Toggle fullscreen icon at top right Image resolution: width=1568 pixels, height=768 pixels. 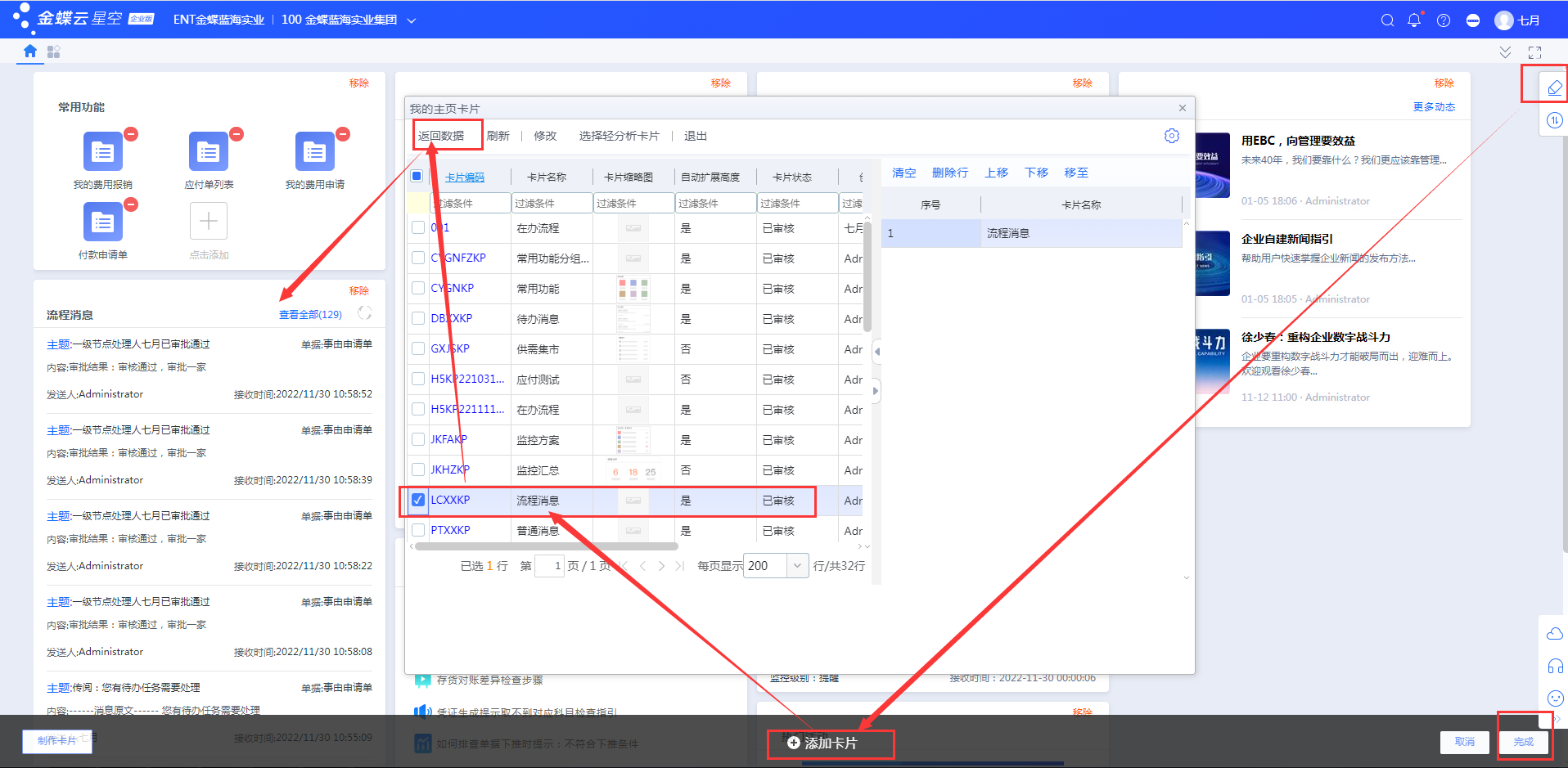click(1534, 52)
